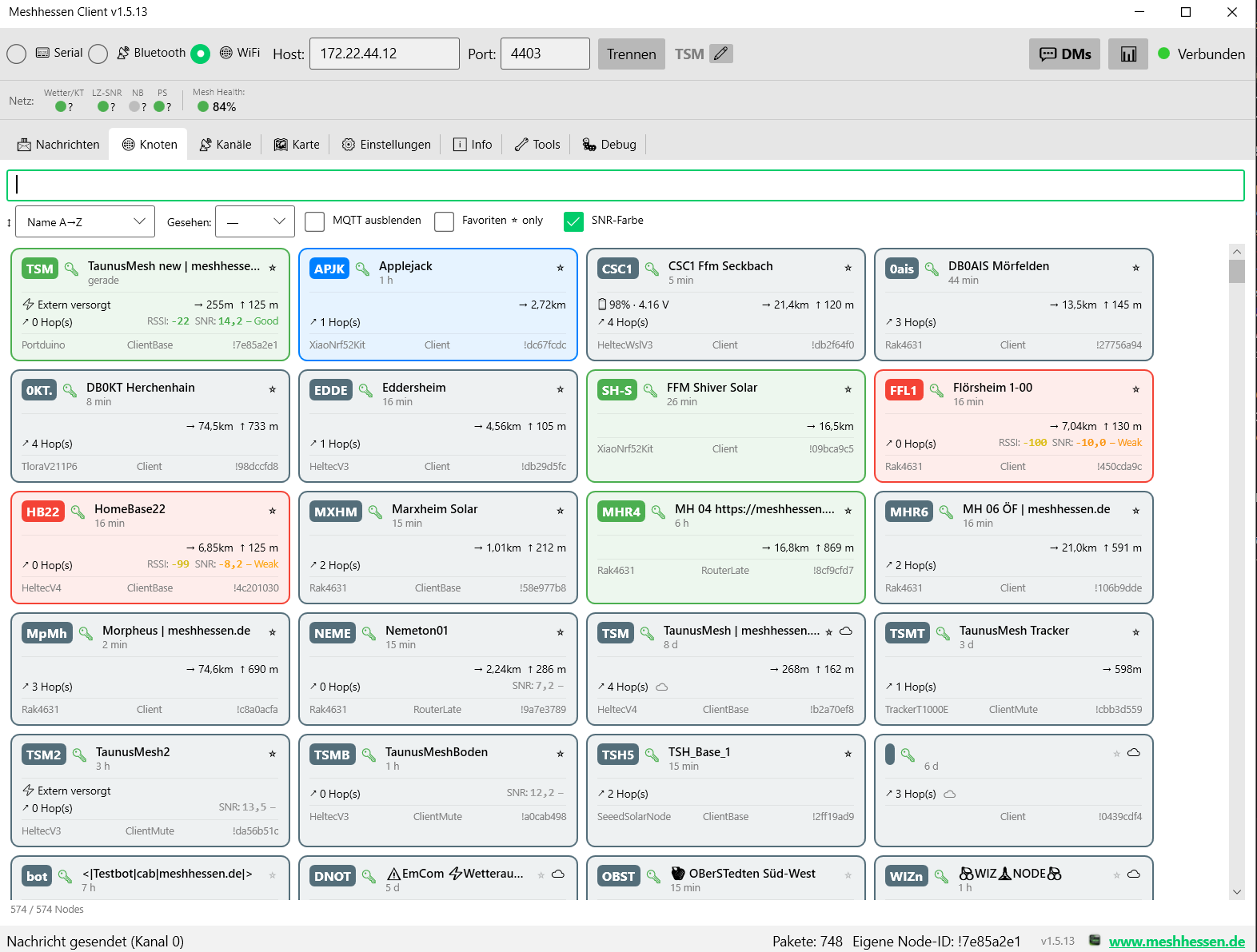Click the FFL1 red node badge

(x=904, y=390)
